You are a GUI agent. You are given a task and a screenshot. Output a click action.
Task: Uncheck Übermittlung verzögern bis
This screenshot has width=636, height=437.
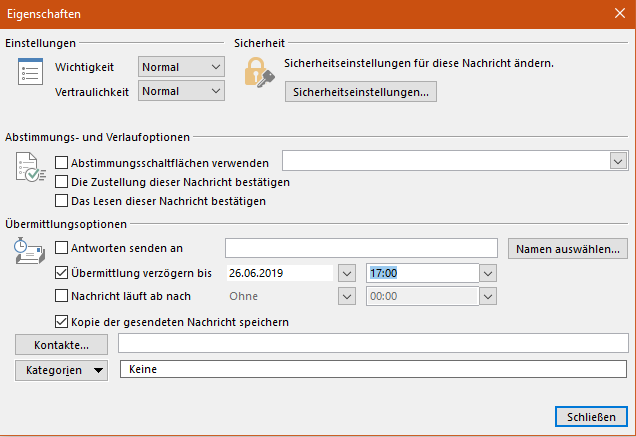[62, 272]
